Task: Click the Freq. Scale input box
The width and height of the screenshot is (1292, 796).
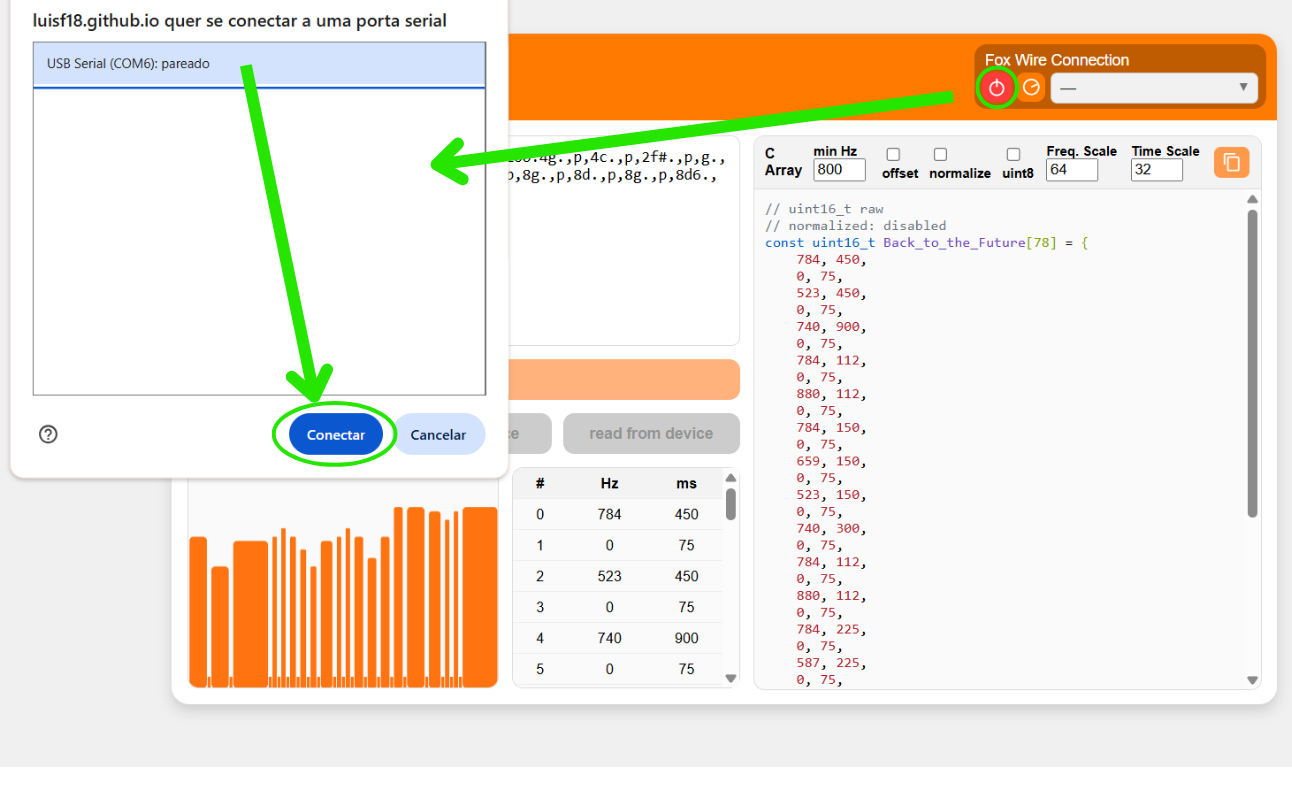Action: (1072, 170)
